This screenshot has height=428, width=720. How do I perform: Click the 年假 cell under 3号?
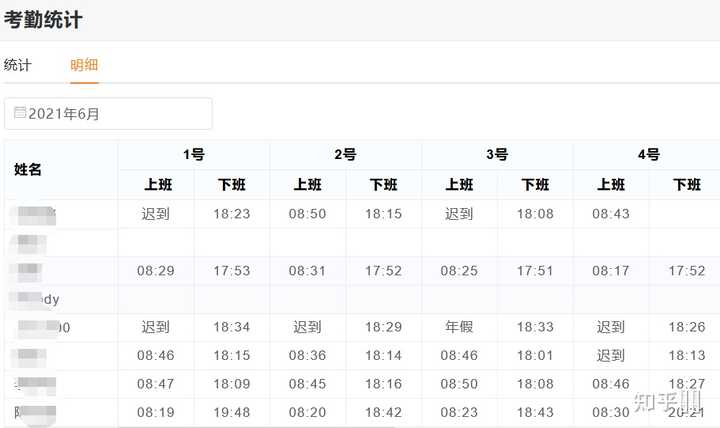[x=459, y=327]
